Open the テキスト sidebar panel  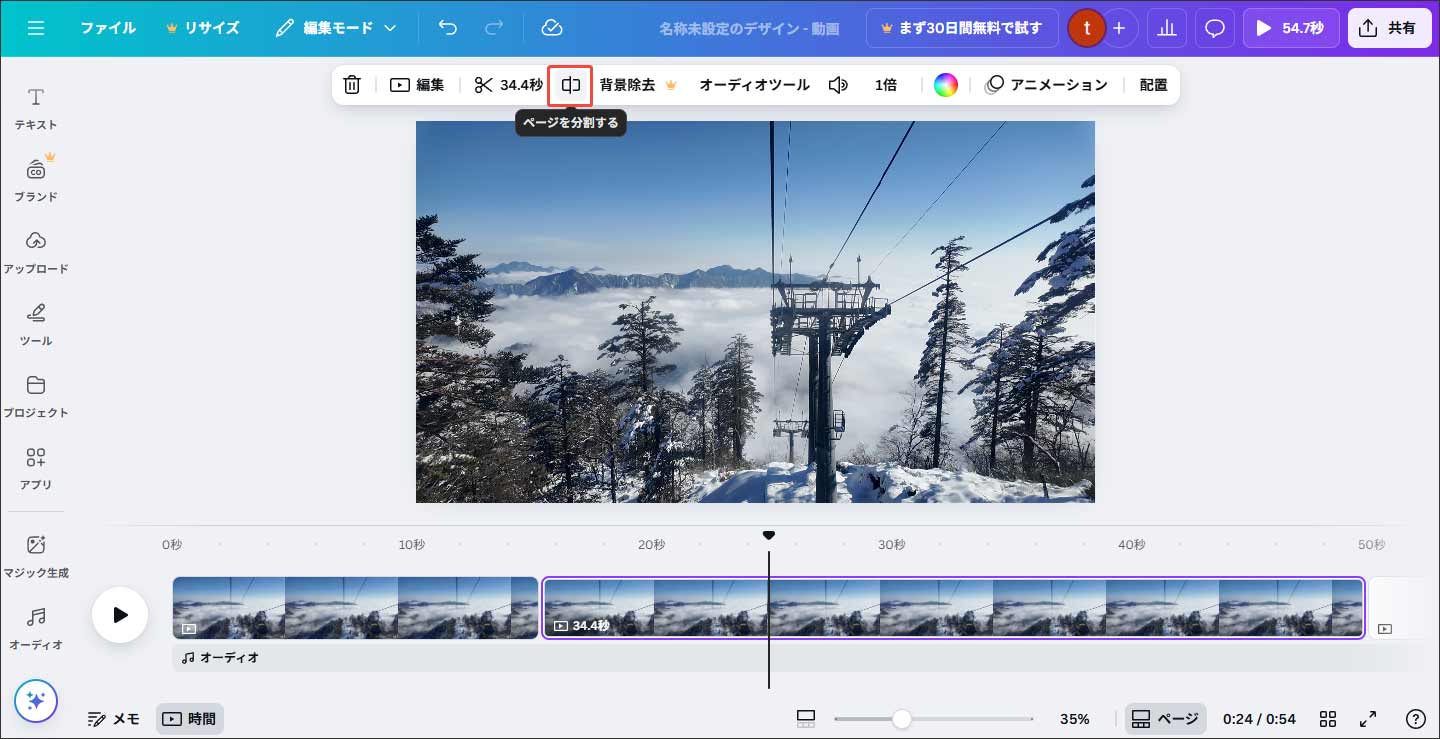(x=36, y=109)
